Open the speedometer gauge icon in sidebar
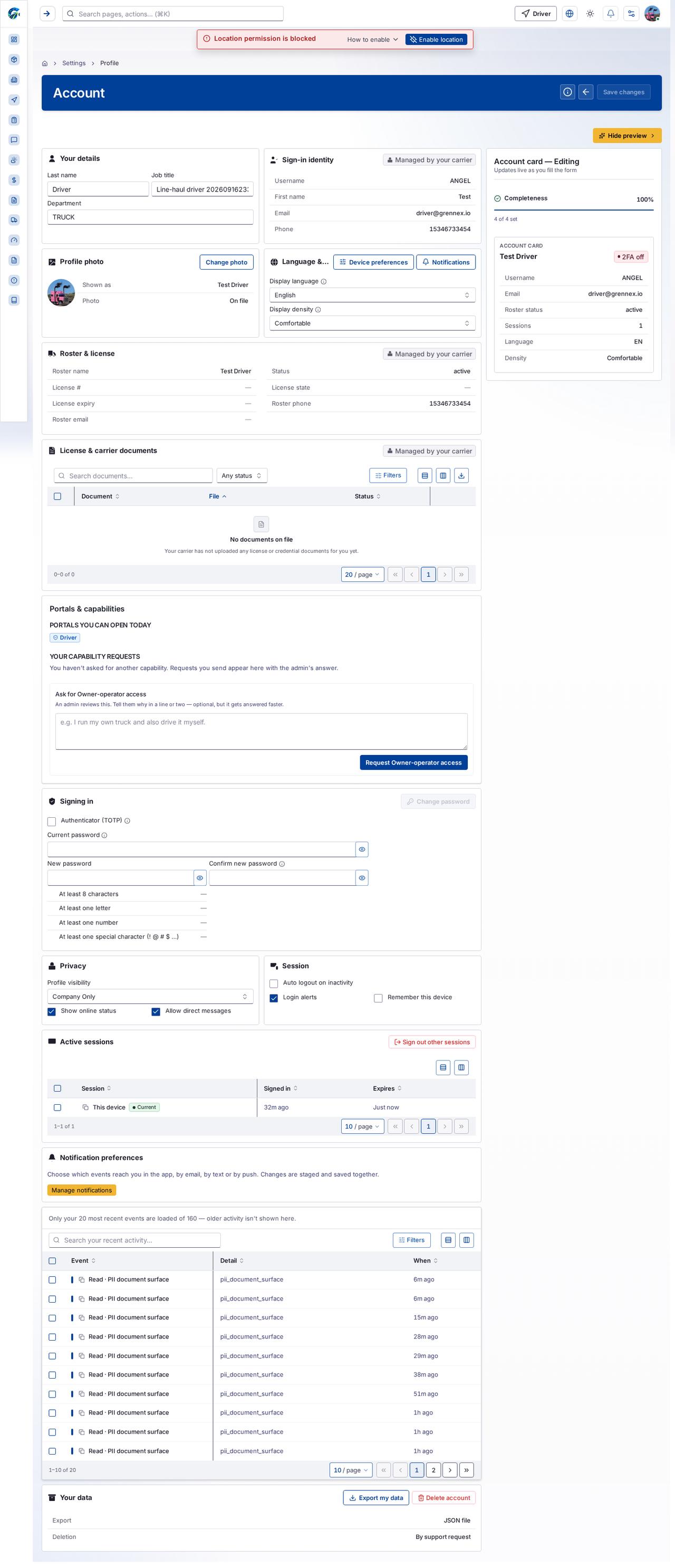The image size is (675, 1568). point(14,240)
